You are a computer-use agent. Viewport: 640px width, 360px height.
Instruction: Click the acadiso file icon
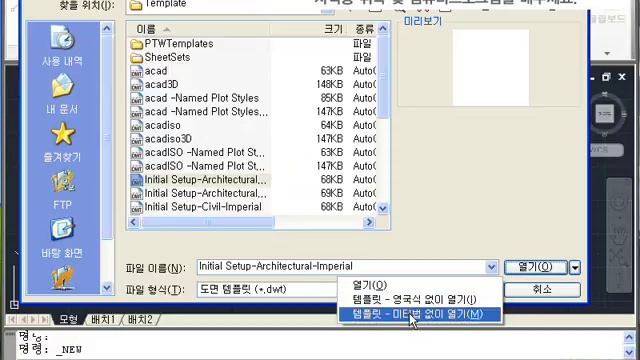click(x=136, y=126)
